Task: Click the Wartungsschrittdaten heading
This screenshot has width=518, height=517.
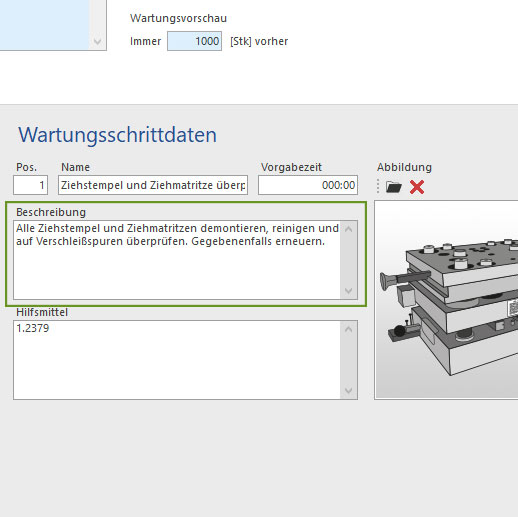Action: [x=117, y=135]
